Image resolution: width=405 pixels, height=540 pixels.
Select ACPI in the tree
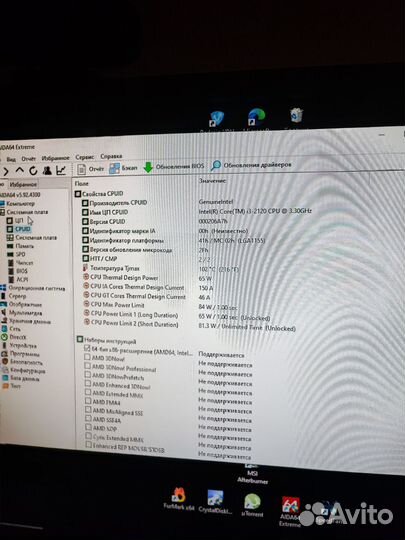click(x=18, y=279)
